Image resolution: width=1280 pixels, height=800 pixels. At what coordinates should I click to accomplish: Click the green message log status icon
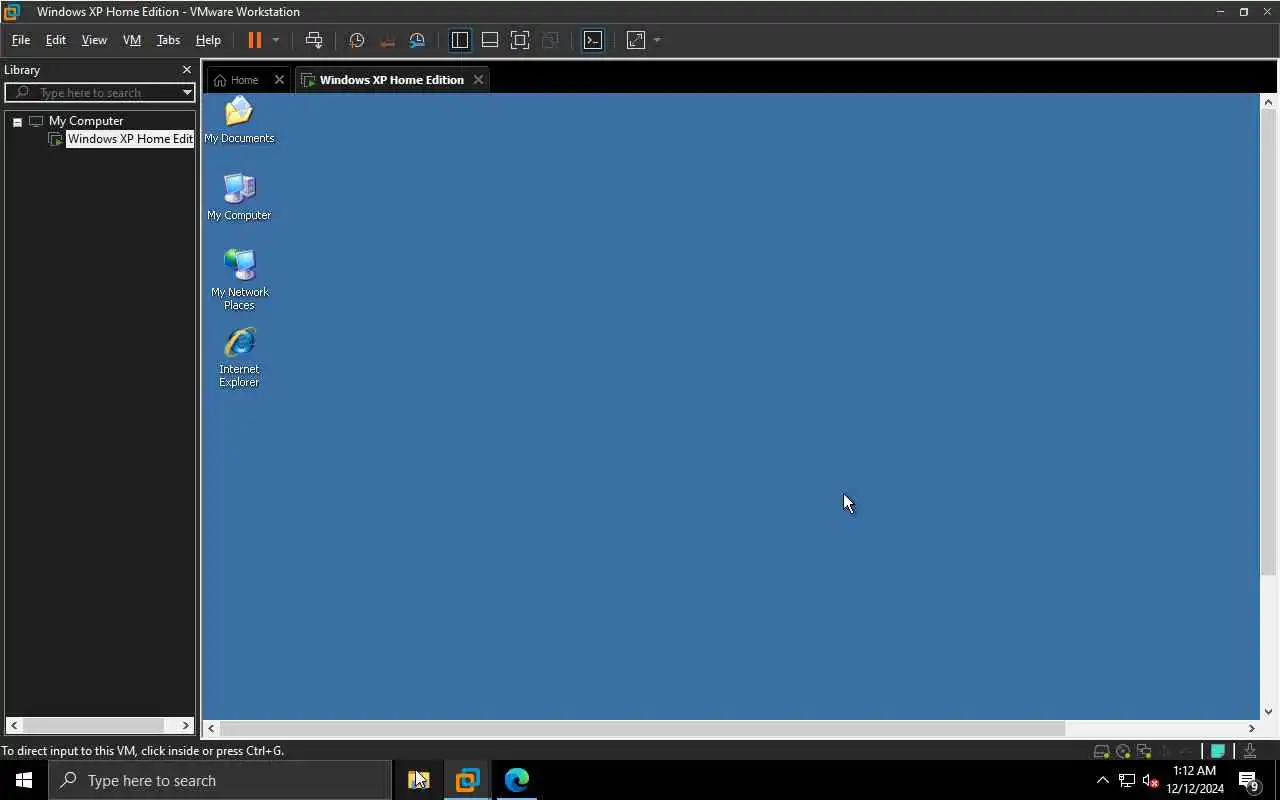click(1217, 751)
